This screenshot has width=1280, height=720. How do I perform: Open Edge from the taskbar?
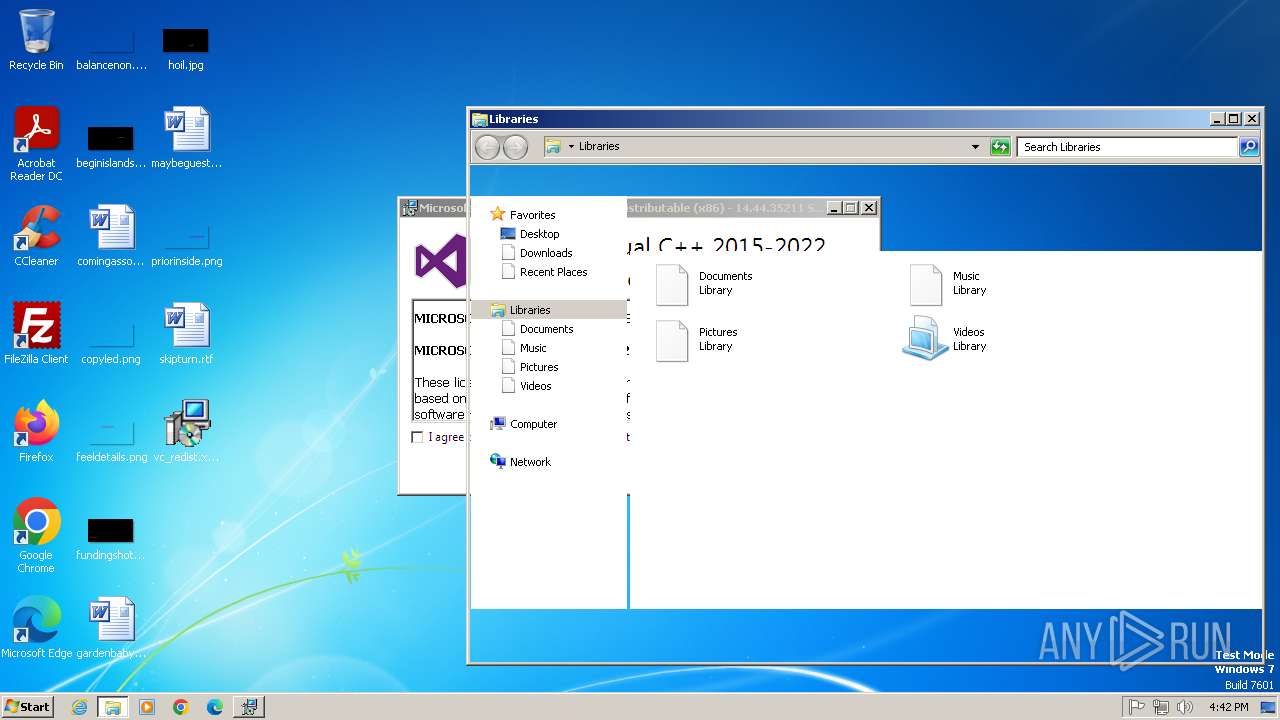point(215,707)
